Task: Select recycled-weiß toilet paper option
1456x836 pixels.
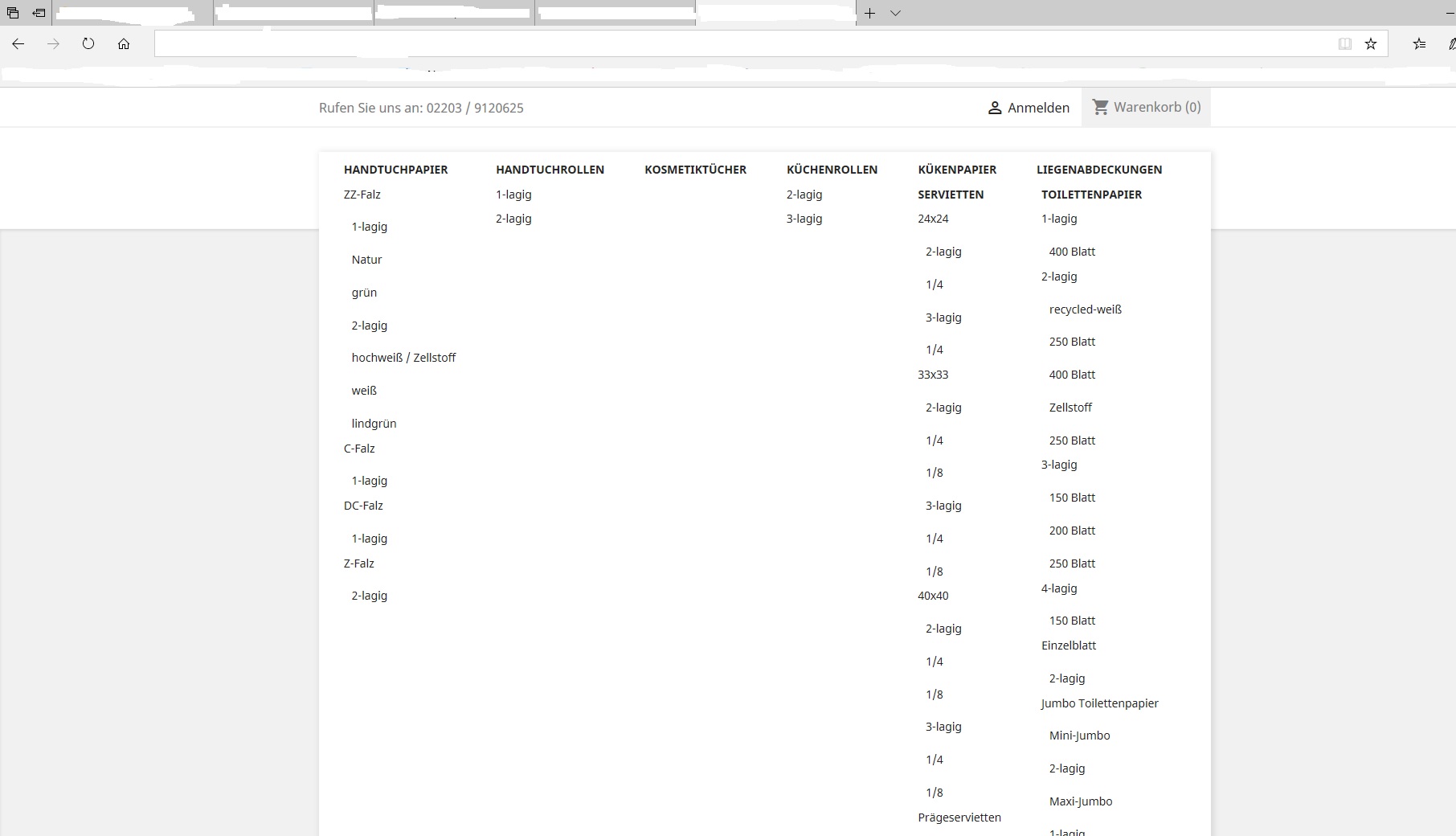Action: pyautogui.click(x=1085, y=309)
